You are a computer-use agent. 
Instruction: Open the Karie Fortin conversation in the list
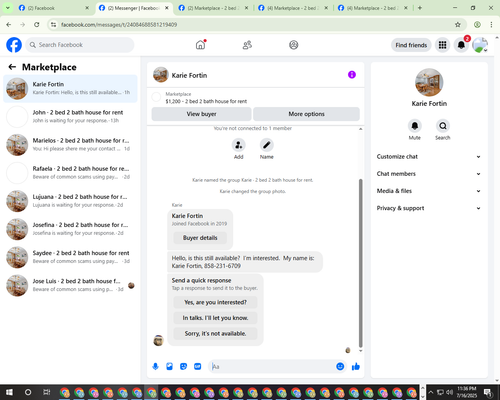pos(70,88)
